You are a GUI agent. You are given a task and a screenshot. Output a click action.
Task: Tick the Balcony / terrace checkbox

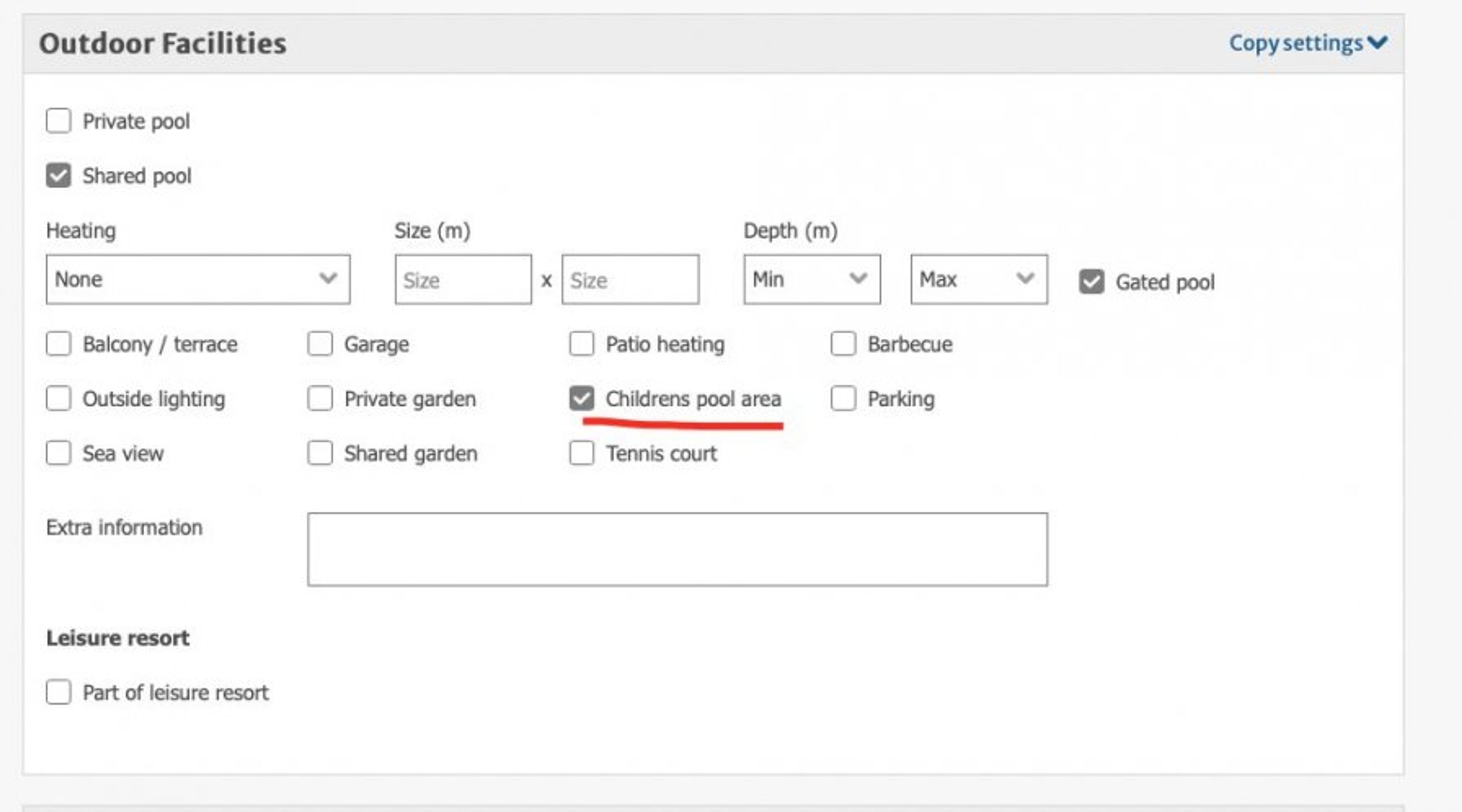(59, 344)
